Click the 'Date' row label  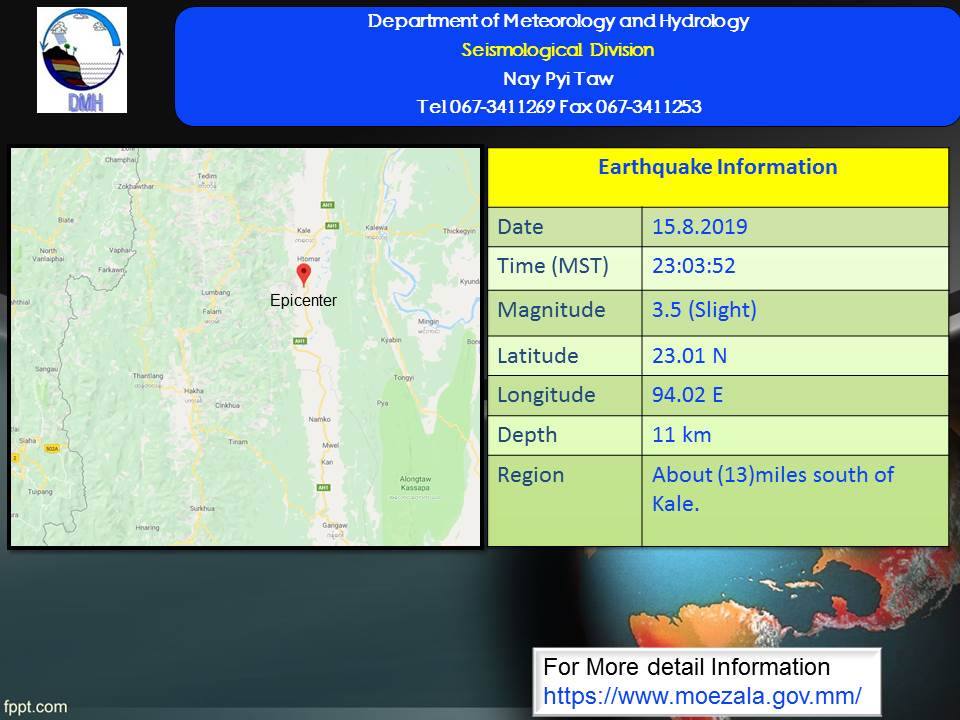(x=520, y=227)
